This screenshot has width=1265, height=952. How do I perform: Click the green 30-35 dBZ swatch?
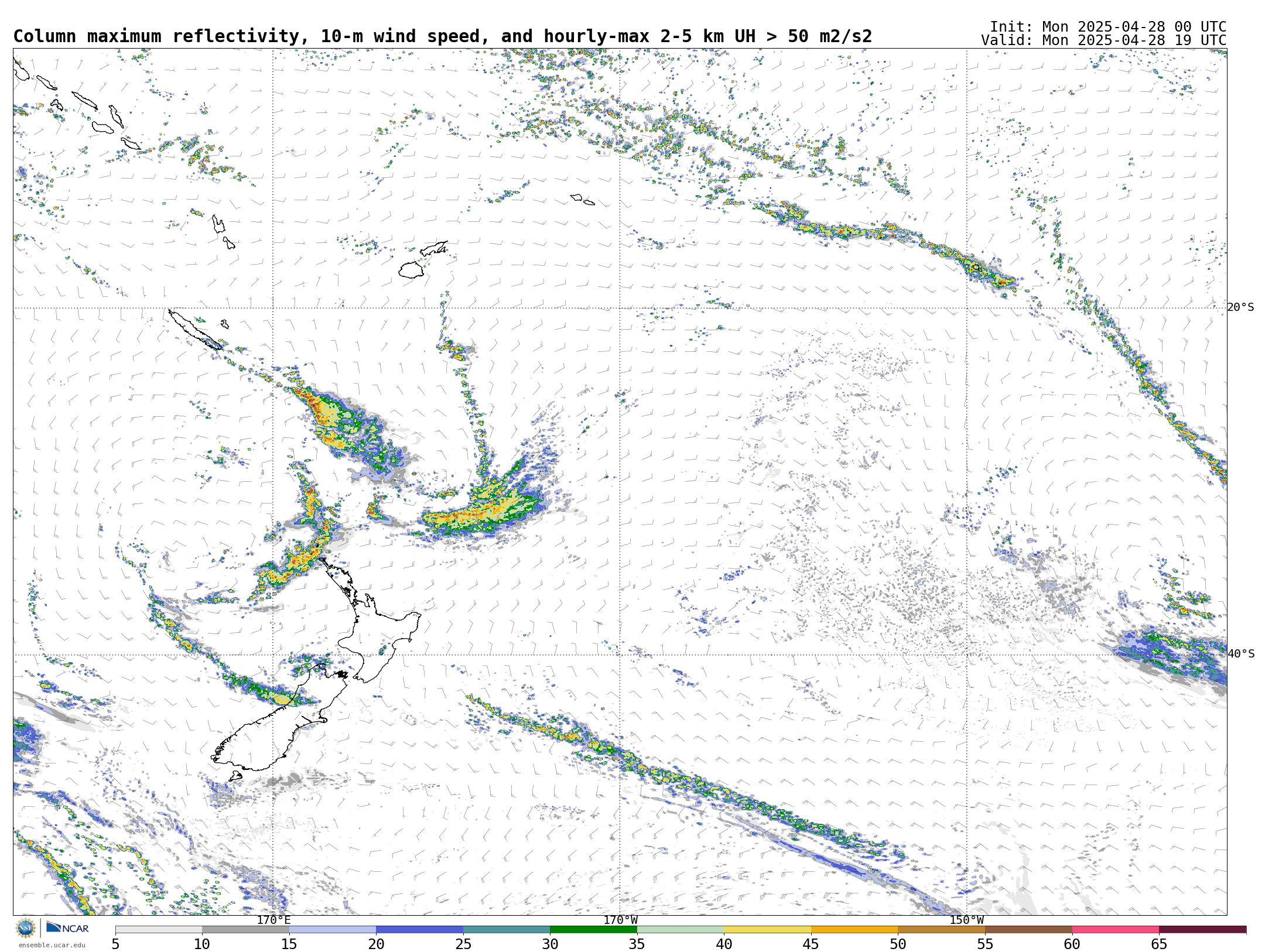tap(593, 930)
